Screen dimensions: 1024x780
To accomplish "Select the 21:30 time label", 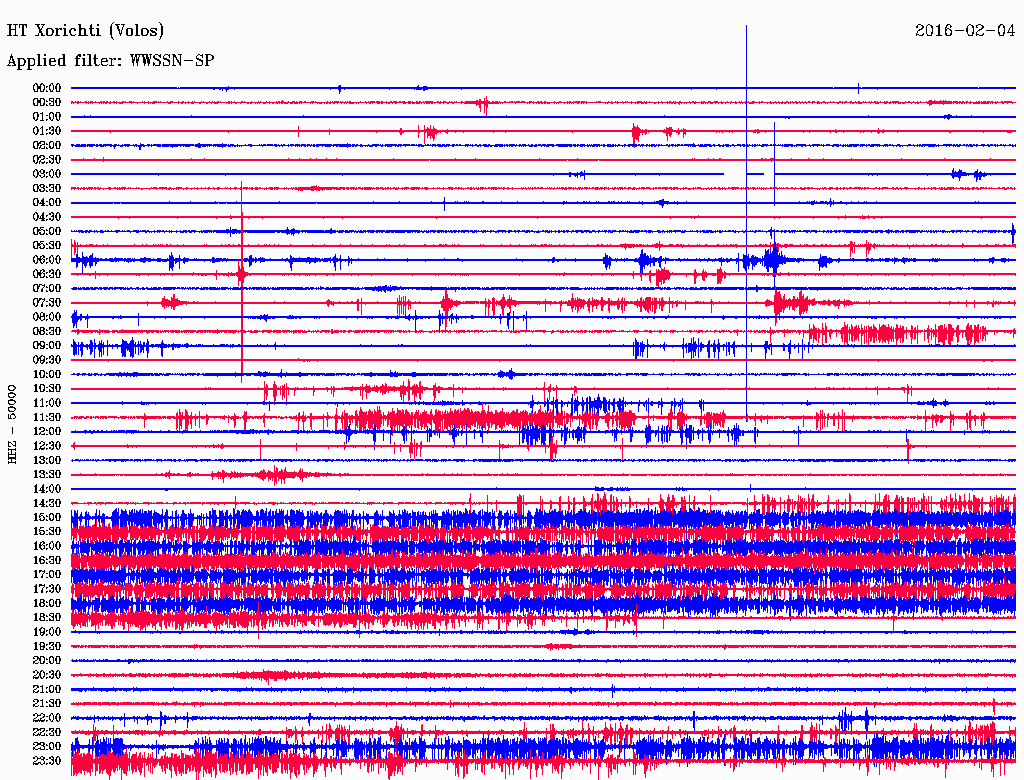I will tap(47, 703).
